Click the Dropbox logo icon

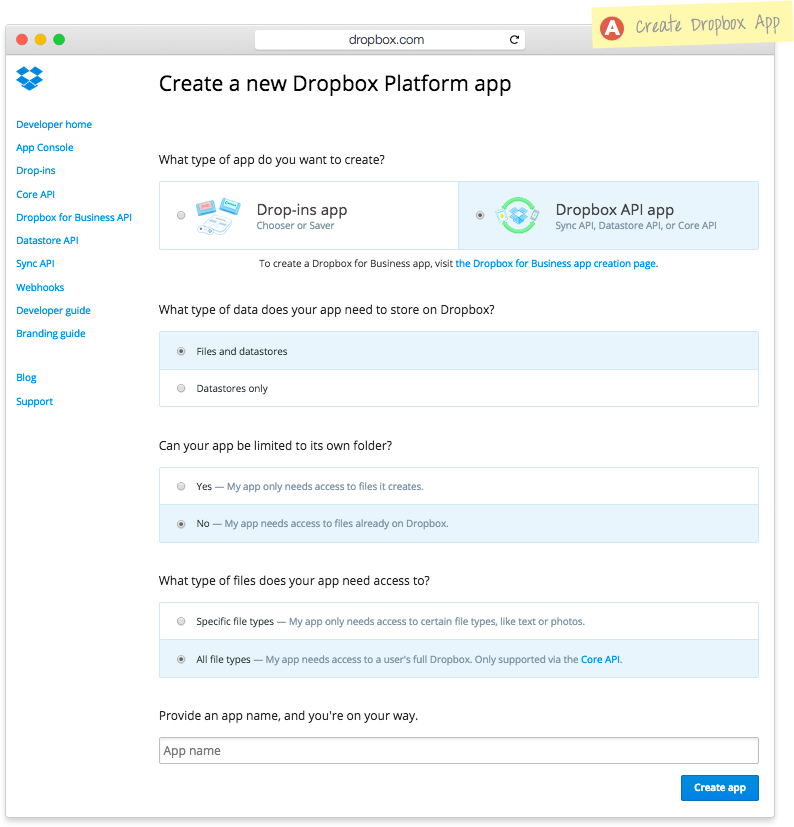pyautogui.click(x=30, y=79)
